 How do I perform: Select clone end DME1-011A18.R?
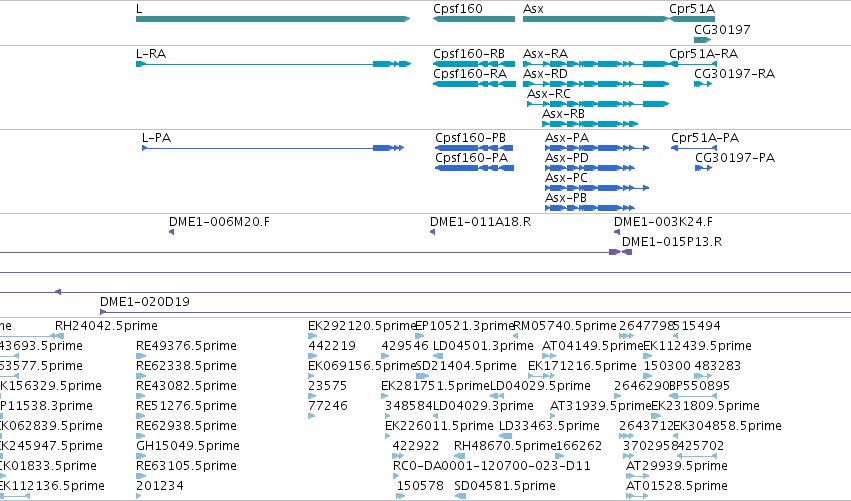pos(433,232)
